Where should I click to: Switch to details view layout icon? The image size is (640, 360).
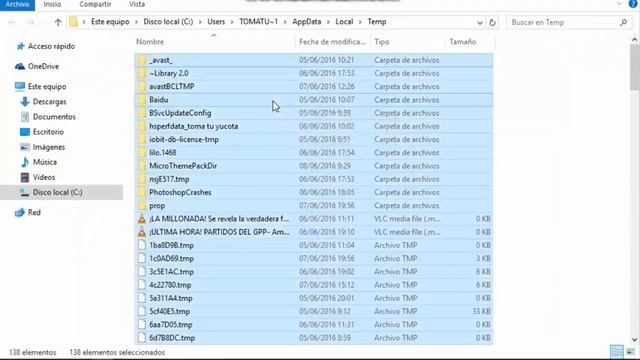(617, 351)
